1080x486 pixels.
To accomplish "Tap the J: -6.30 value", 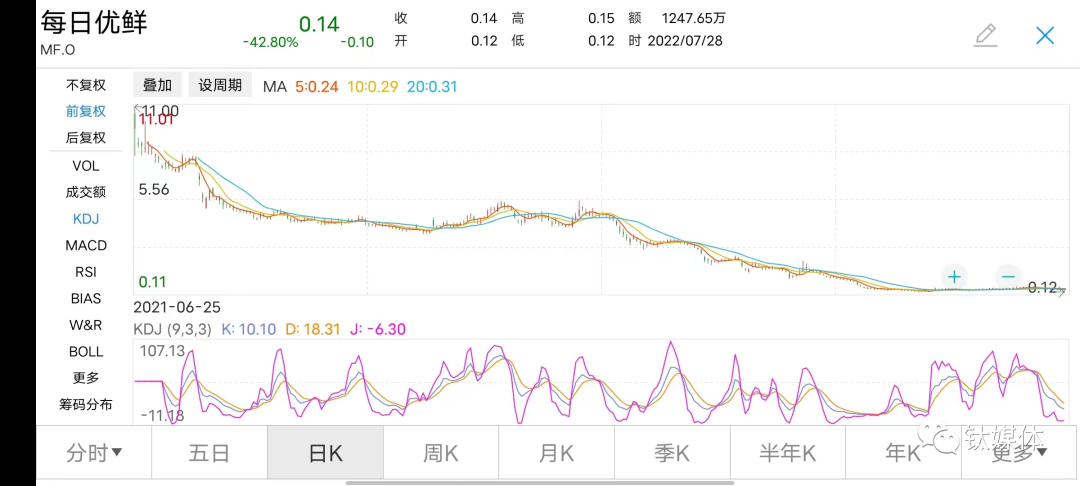I will pos(377,329).
